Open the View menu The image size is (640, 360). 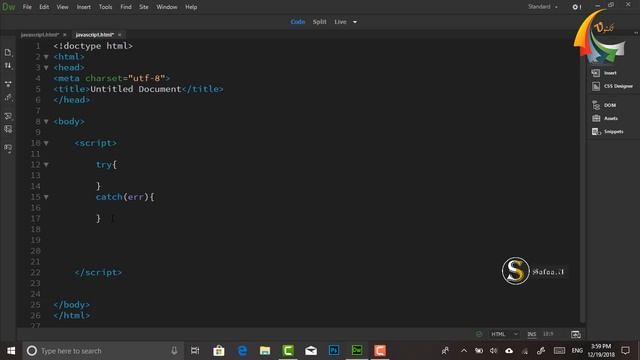(x=62, y=7)
